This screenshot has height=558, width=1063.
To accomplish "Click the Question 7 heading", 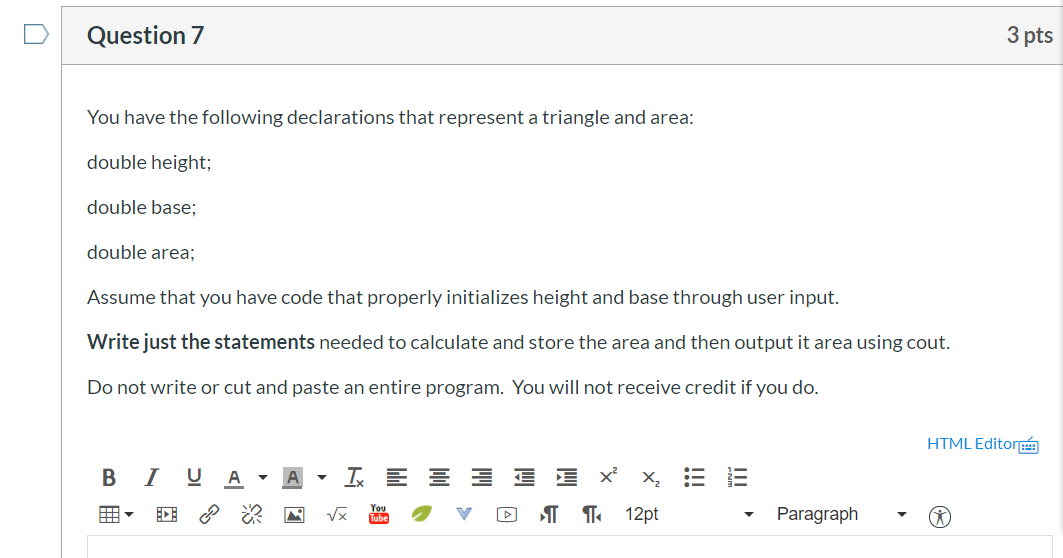I will pyautogui.click(x=145, y=35).
